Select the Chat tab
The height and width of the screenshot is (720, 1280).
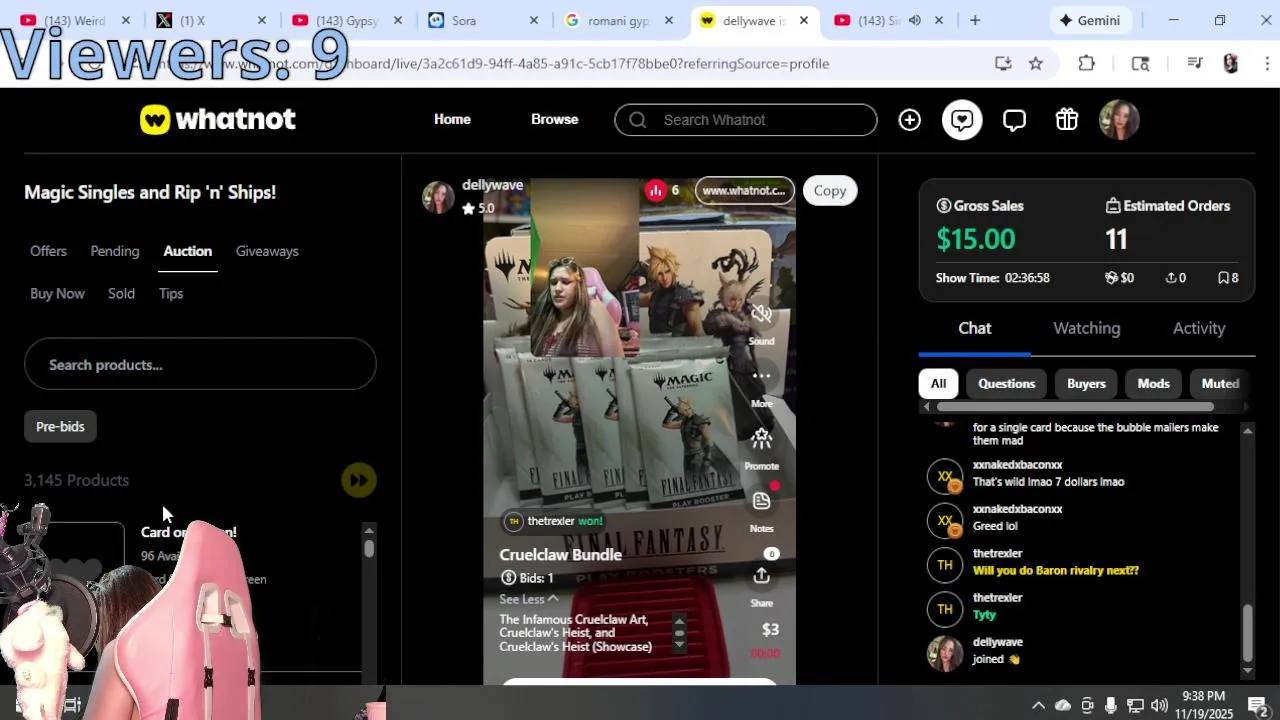tap(975, 328)
